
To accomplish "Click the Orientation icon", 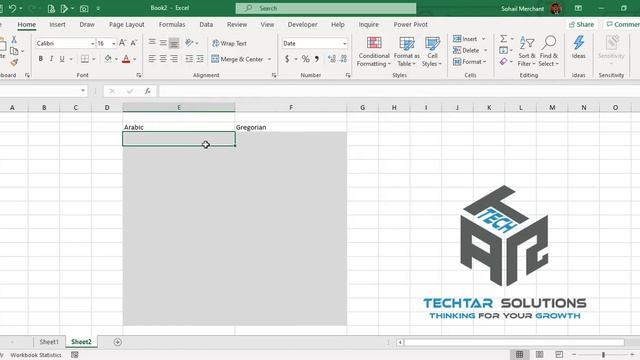I will point(189,42).
